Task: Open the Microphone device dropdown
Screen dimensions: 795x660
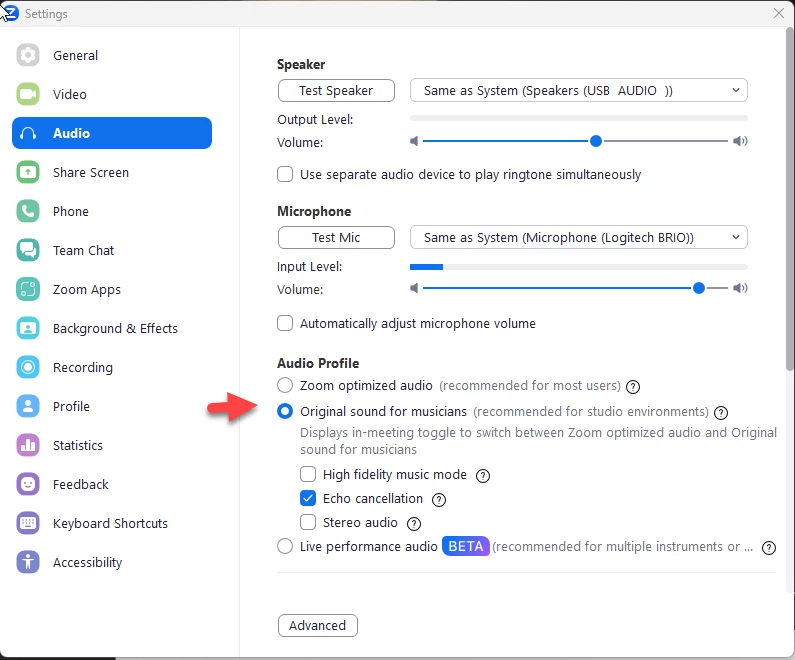Action: pyautogui.click(x=579, y=237)
